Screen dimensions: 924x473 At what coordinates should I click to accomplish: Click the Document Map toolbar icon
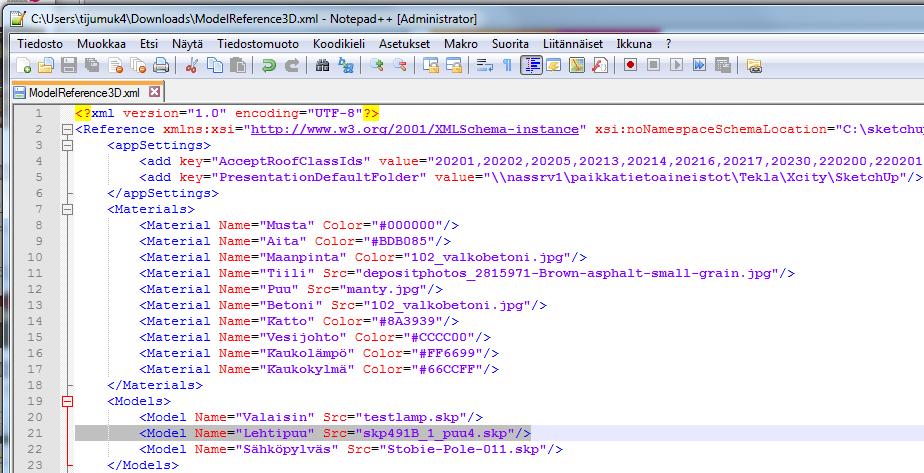point(576,65)
